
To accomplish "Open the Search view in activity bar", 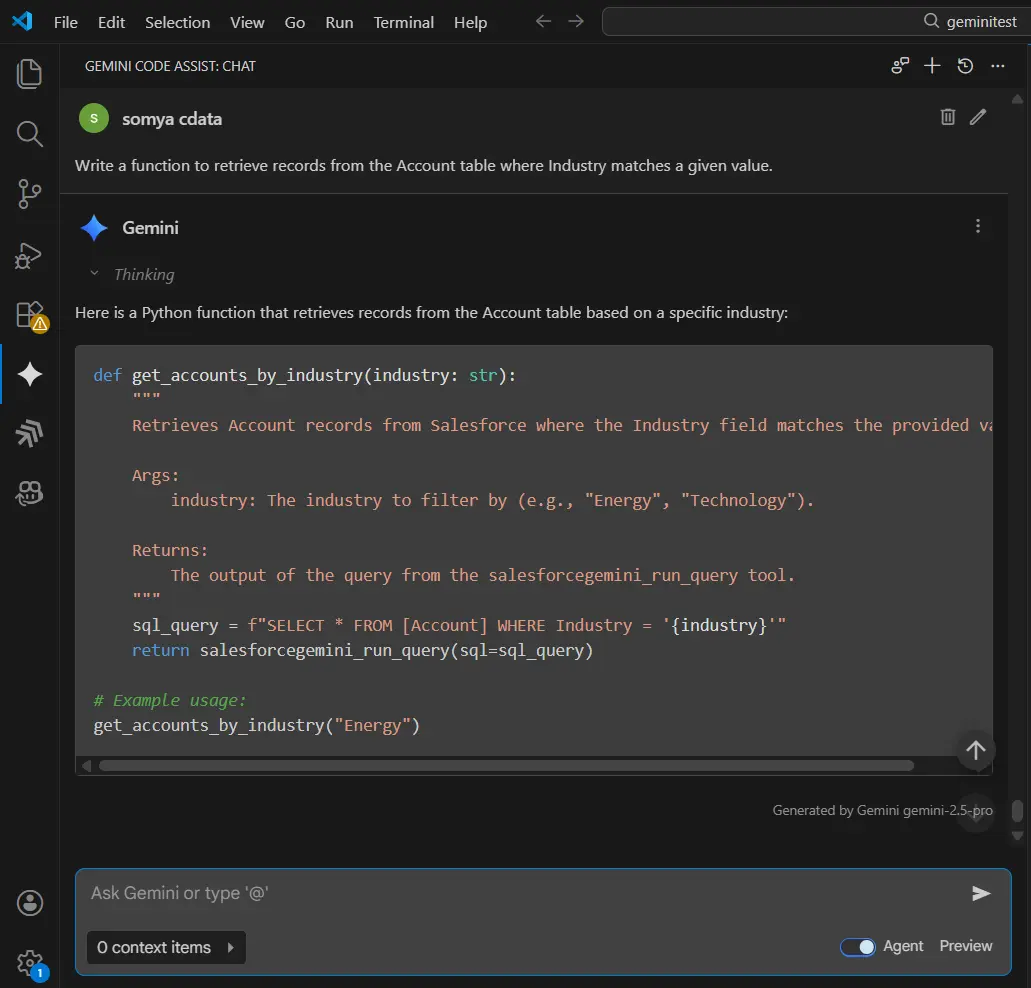I will 30,134.
